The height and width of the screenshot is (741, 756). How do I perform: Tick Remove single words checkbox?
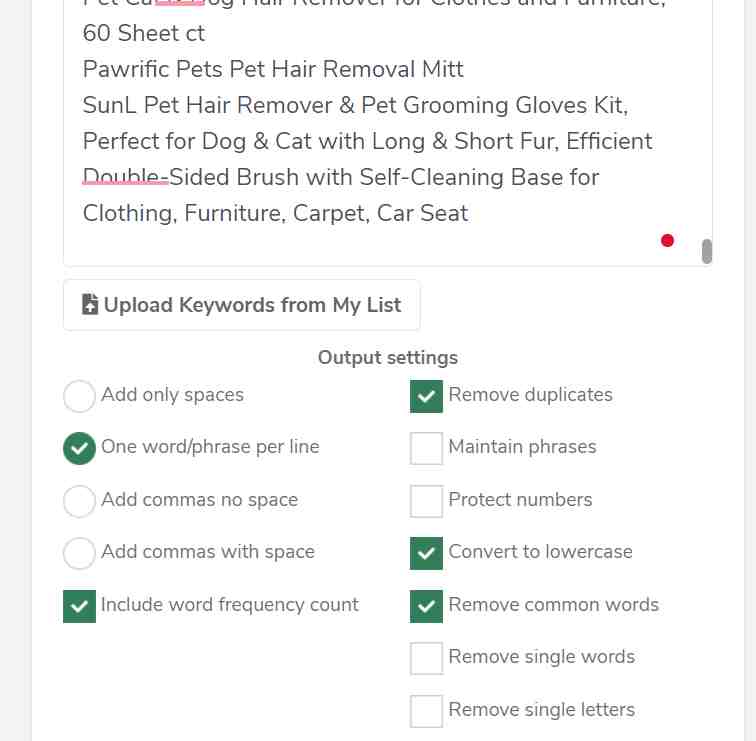tap(426, 658)
